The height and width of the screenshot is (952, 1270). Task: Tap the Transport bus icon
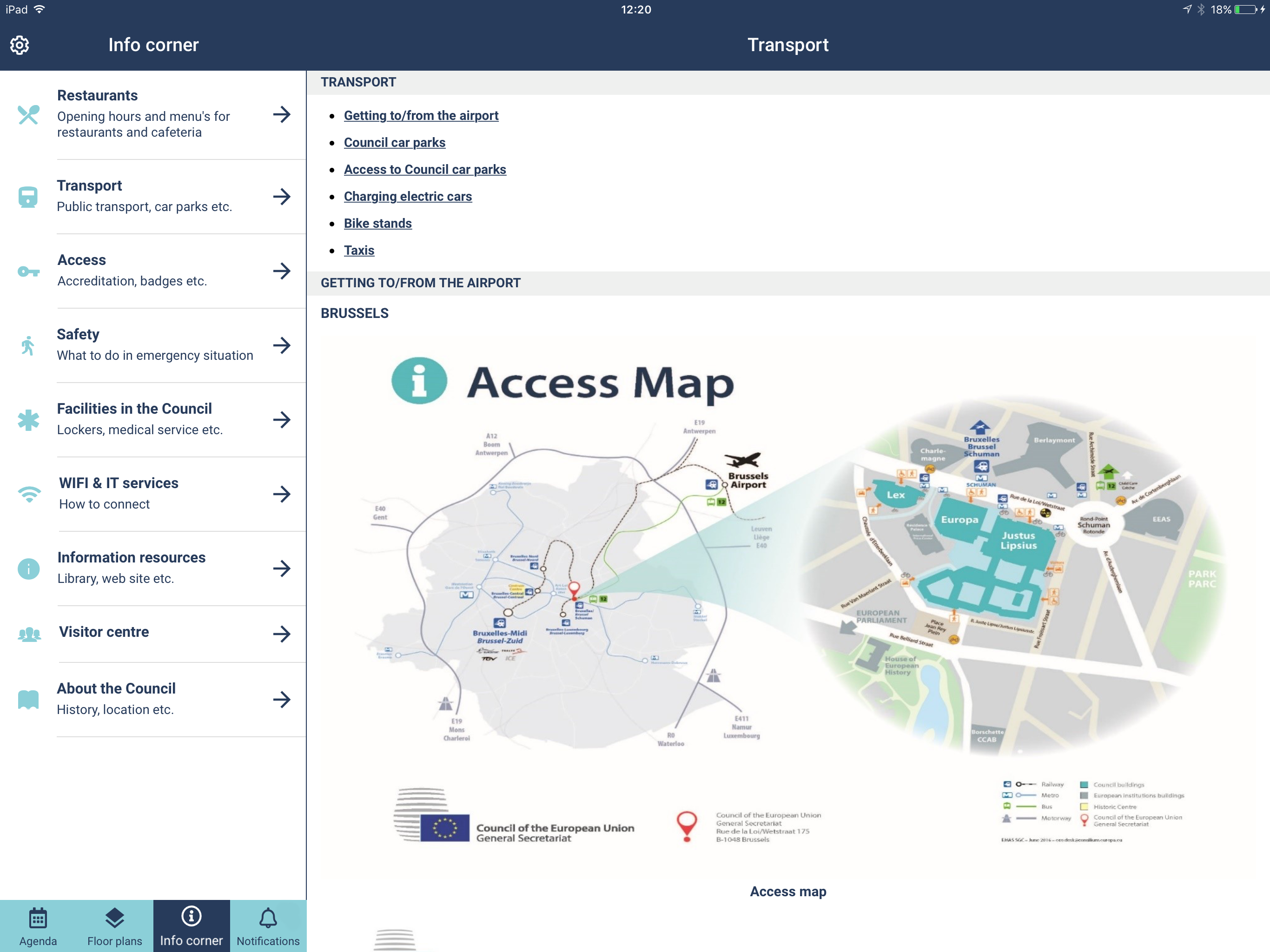click(x=27, y=197)
